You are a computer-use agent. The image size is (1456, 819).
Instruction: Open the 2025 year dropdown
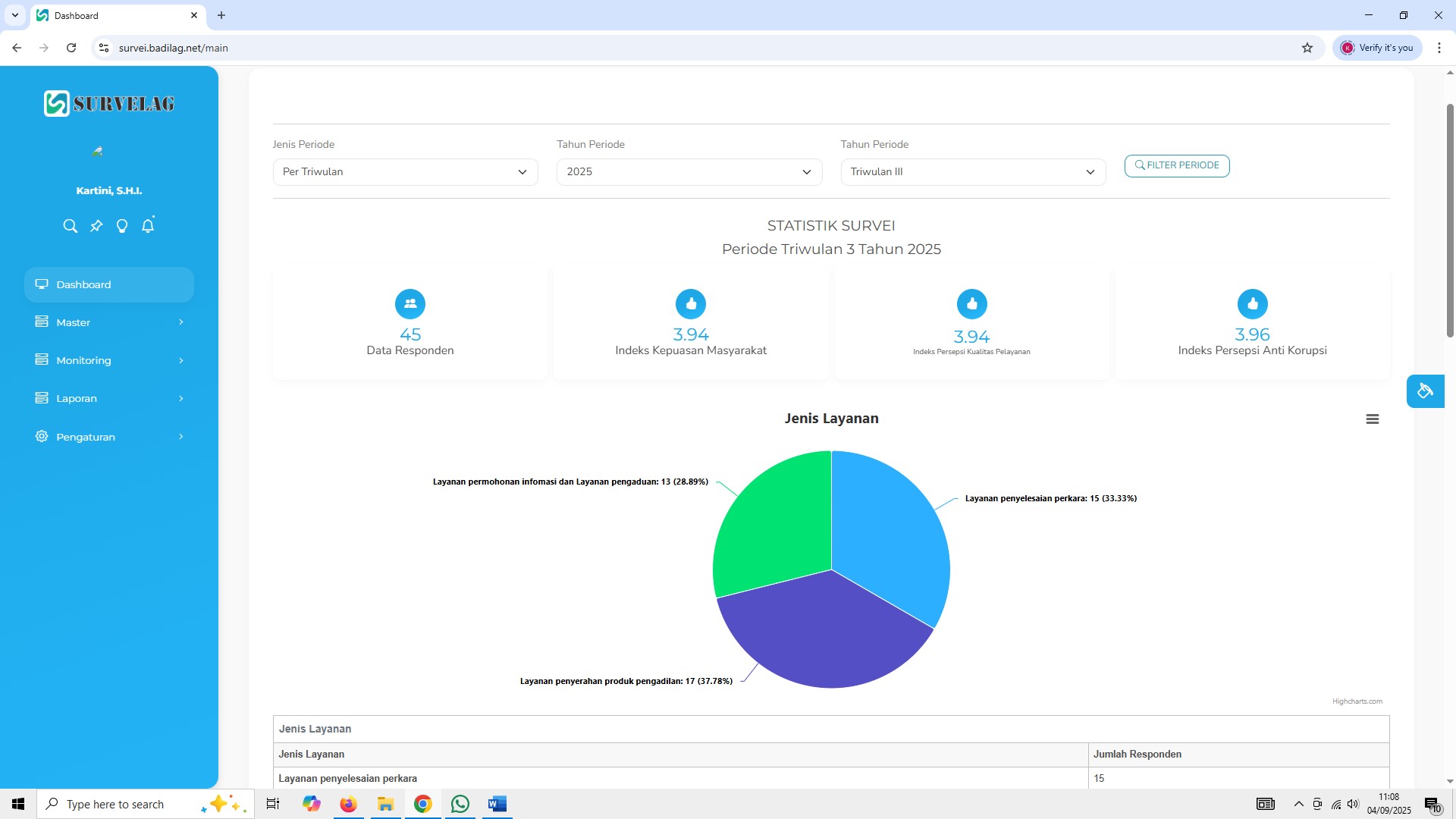click(x=689, y=172)
